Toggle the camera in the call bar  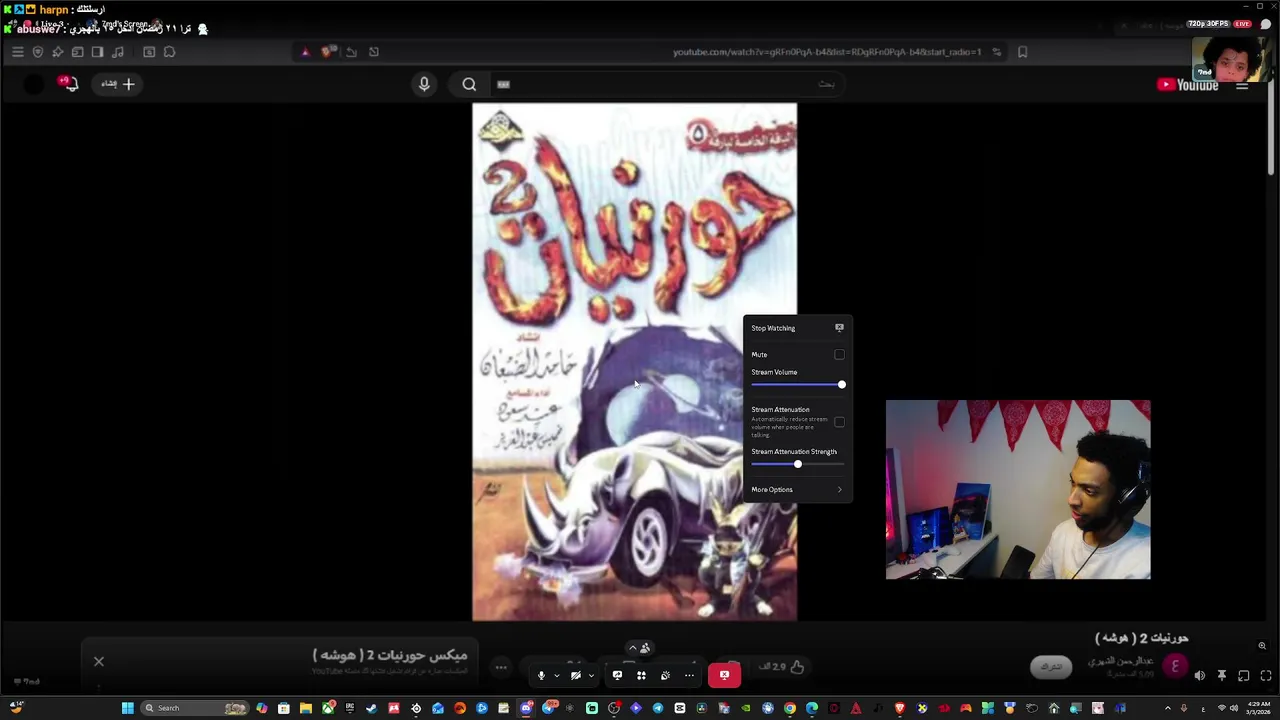(575, 675)
